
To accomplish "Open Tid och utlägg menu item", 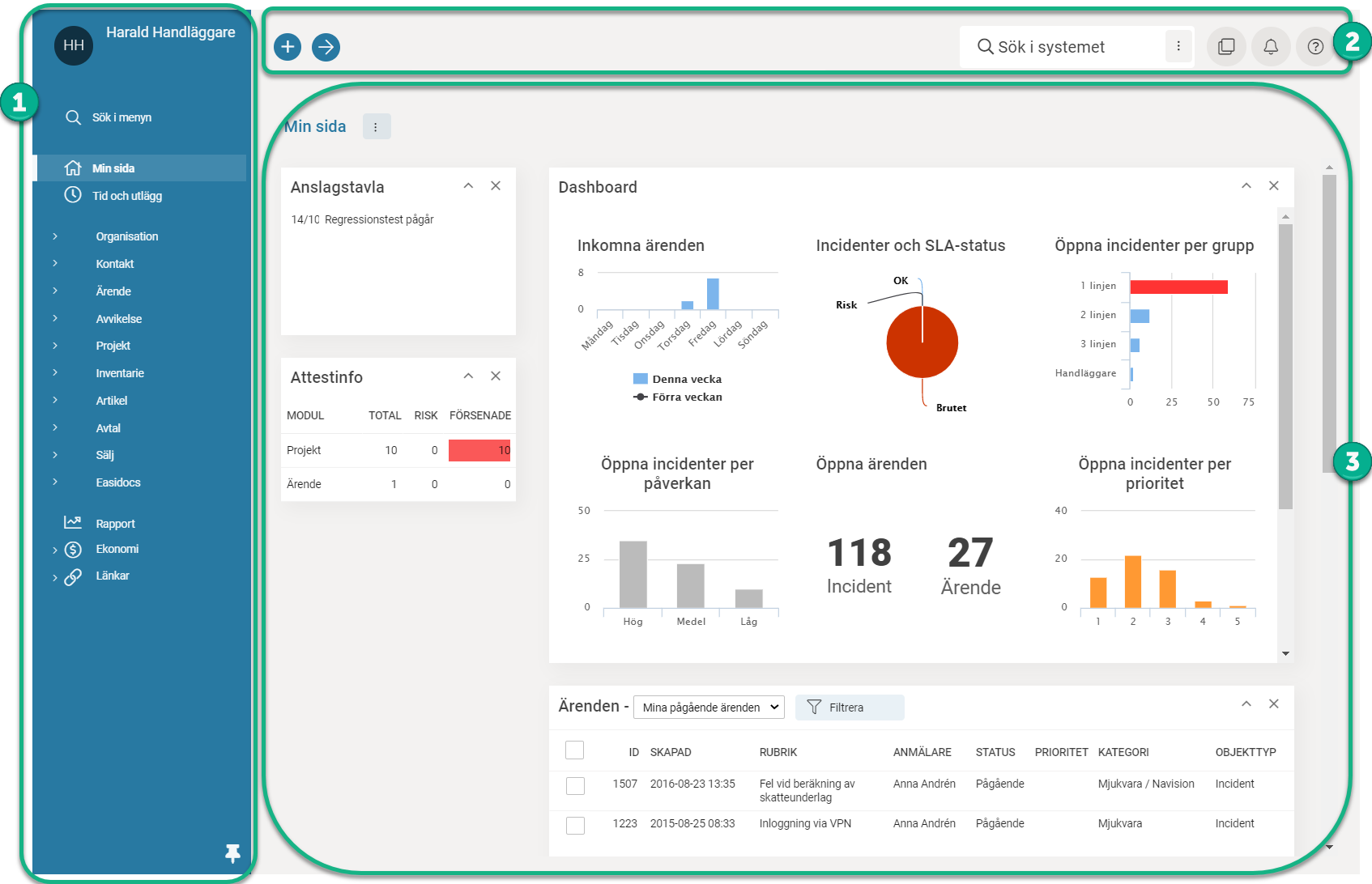I will [x=126, y=196].
